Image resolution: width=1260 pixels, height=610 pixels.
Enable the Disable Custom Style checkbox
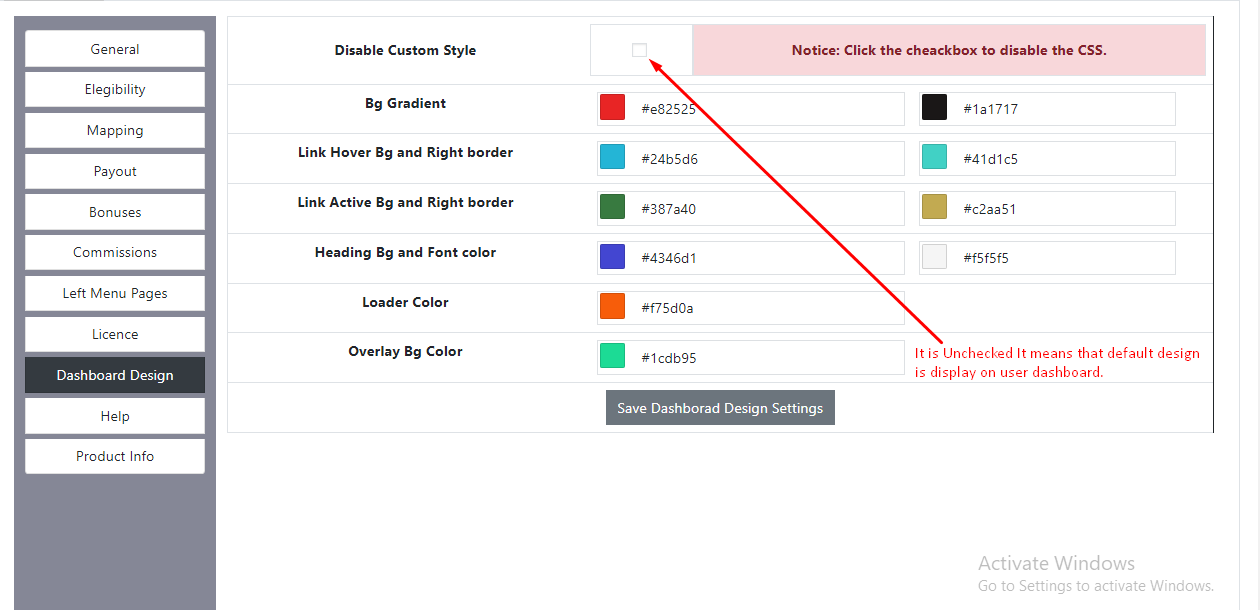[637, 49]
